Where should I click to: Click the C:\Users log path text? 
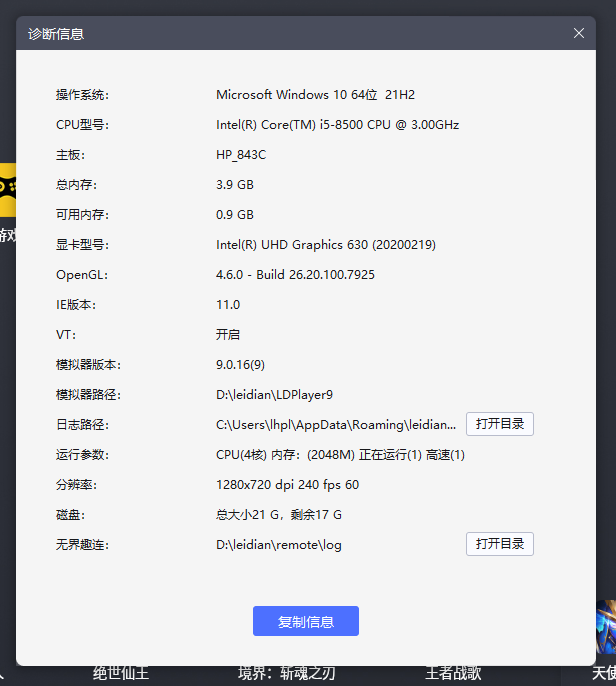[x=336, y=425]
